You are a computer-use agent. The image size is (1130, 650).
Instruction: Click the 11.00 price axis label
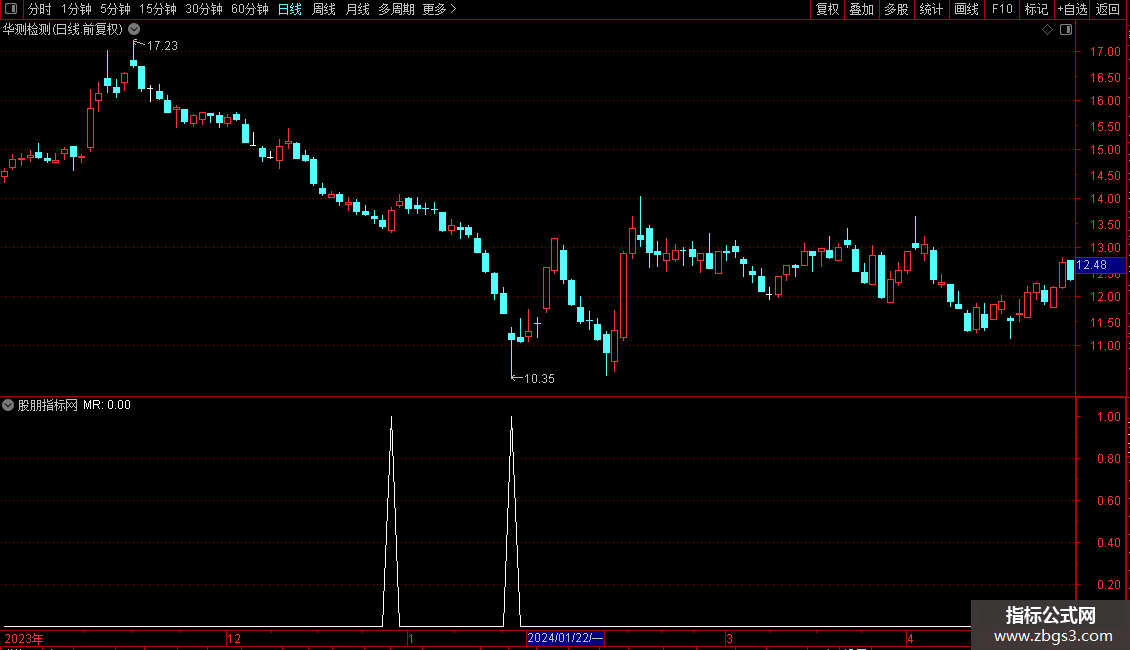[1105, 346]
